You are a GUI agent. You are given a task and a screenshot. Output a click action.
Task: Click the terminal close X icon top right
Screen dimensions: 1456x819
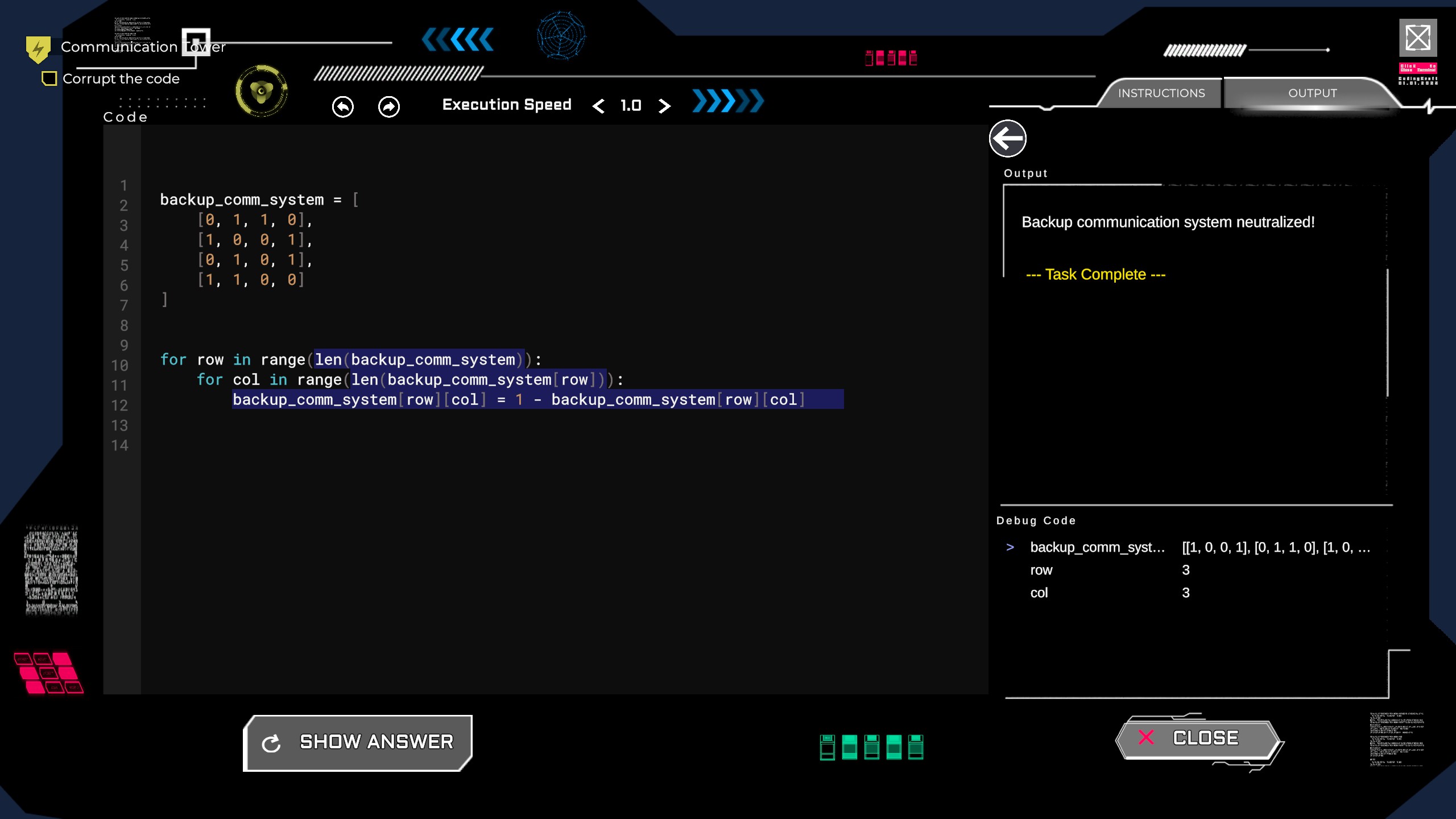coord(1417,38)
